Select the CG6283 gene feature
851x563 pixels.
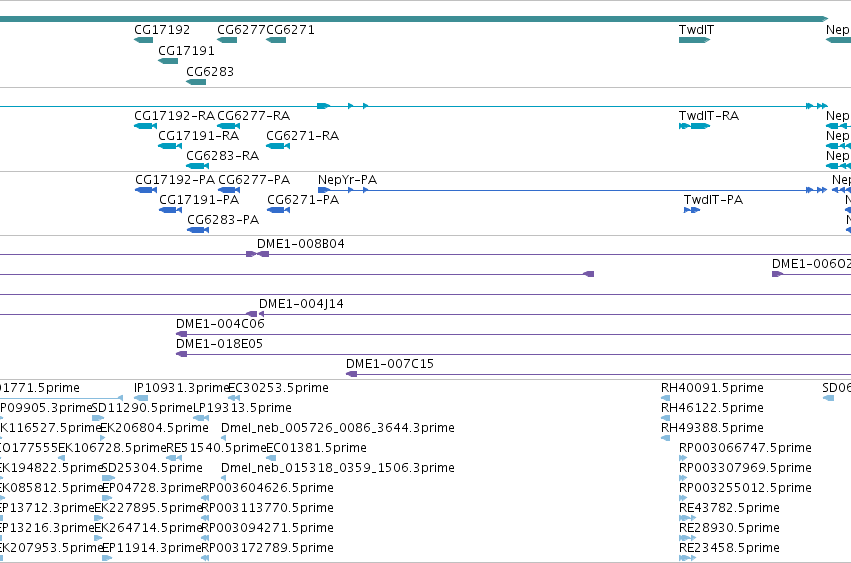tap(196, 82)
